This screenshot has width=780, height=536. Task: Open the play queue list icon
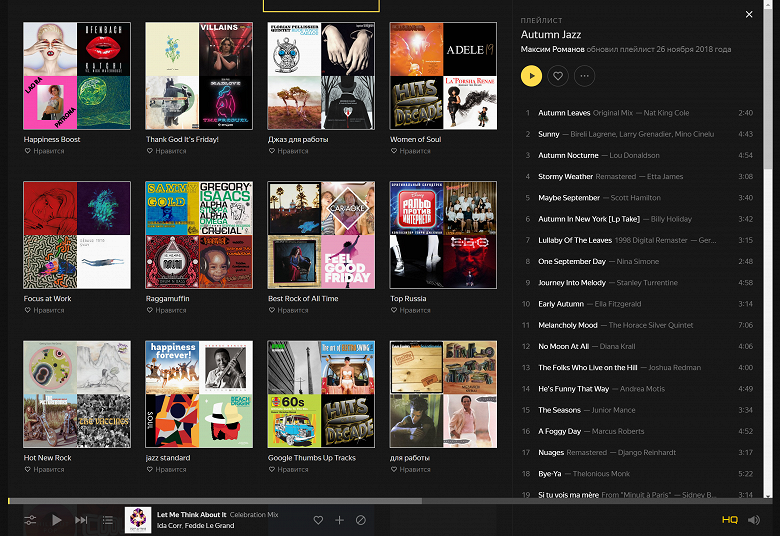pyautogui.click(x=107, y=520)
